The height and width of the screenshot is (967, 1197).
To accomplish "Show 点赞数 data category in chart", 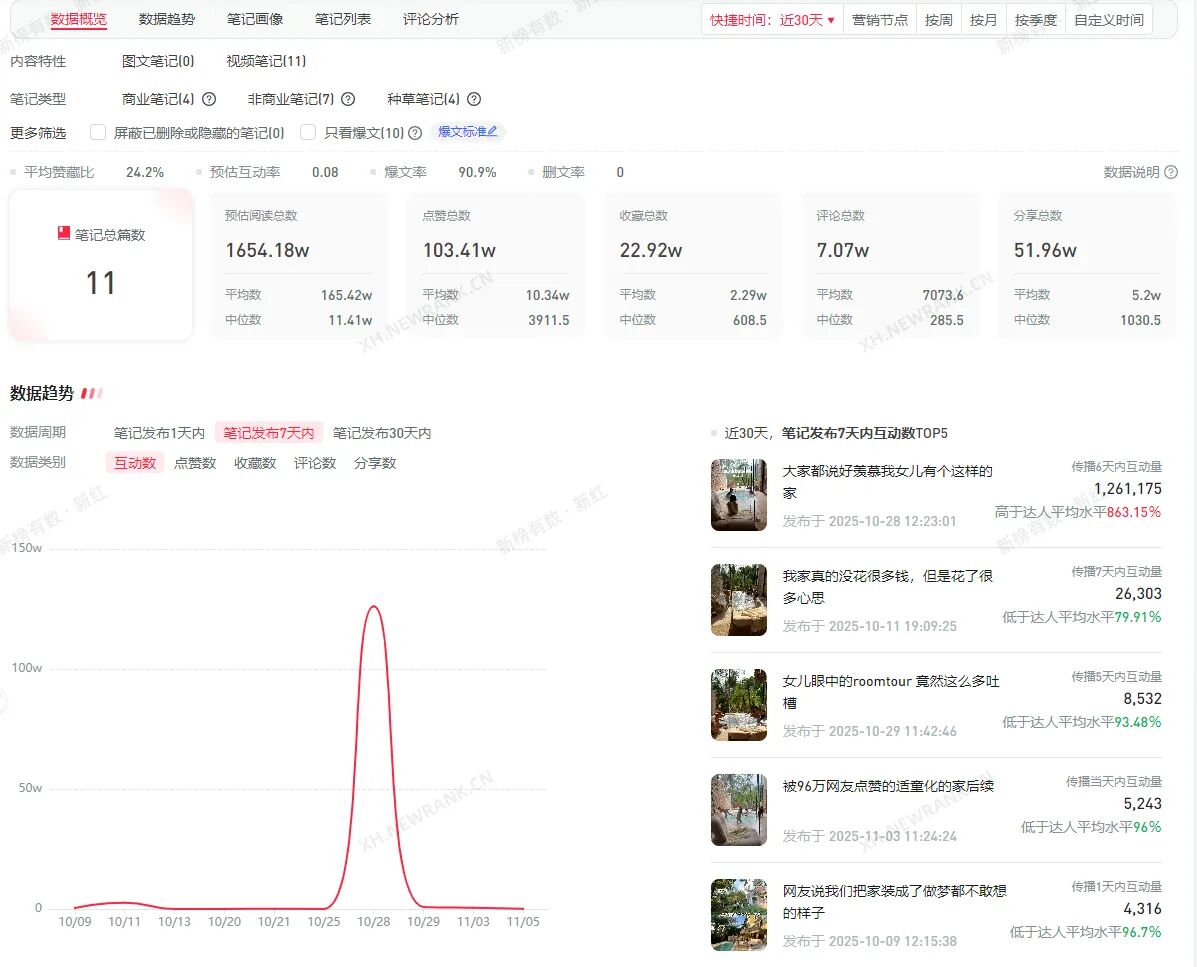I will click(195, 463).
